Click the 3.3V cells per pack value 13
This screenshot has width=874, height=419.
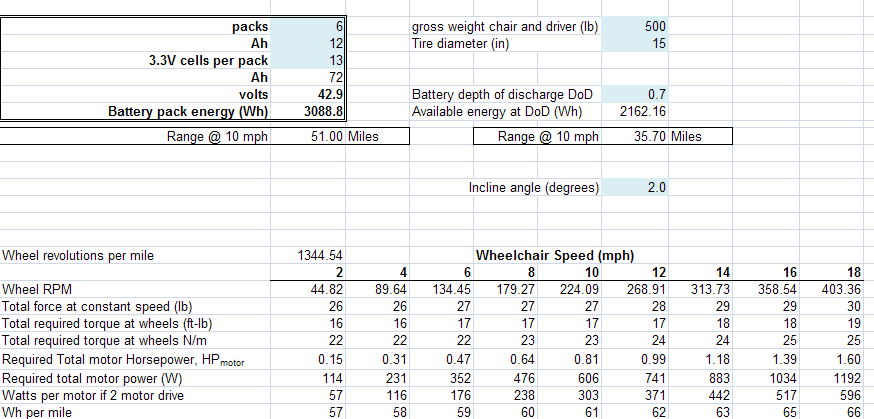coord(308,59)
